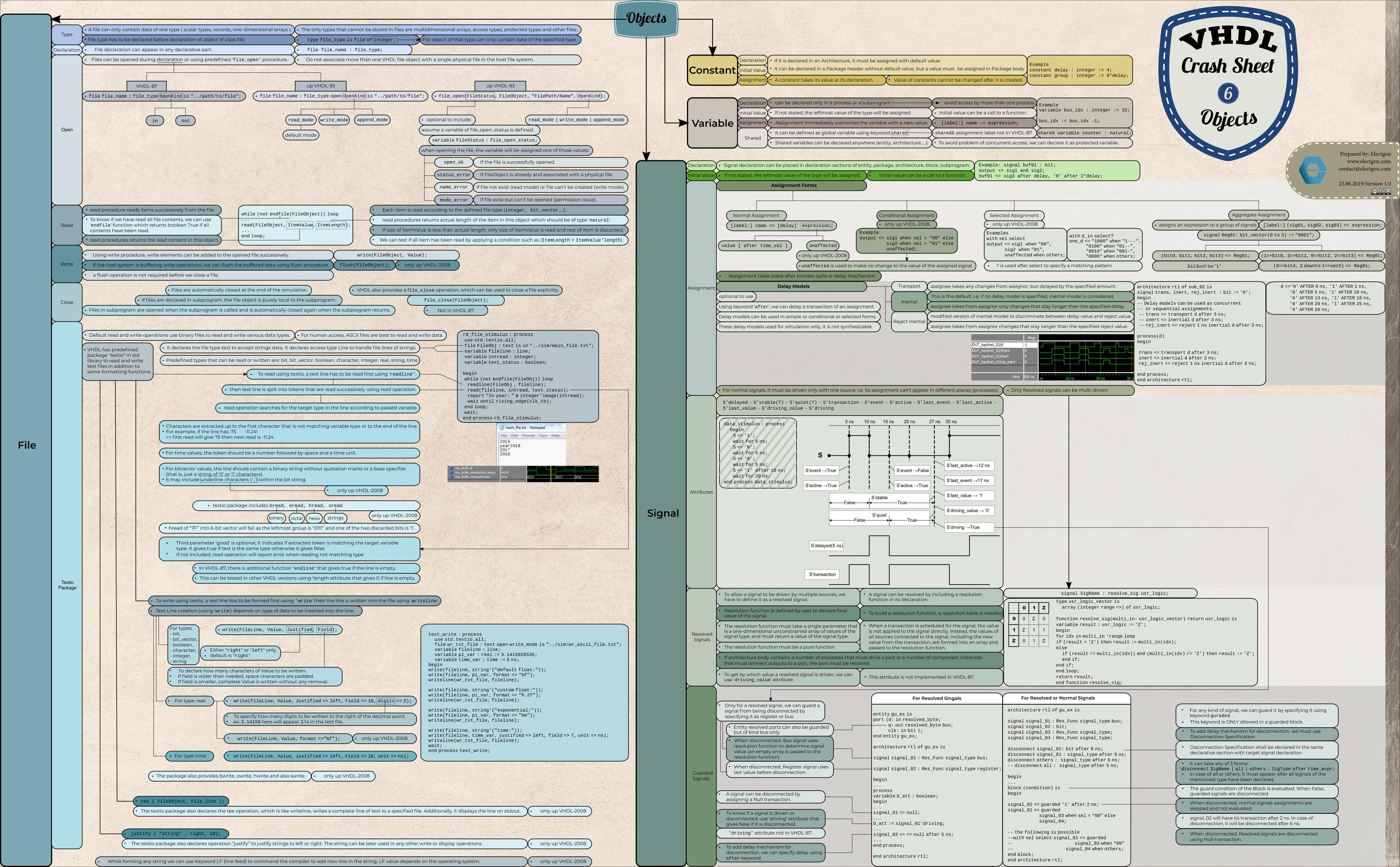The width and height of the screenshot is (1400, 867).
Task: Click the 'Delay Models' header bar
Action: point(793,286)
